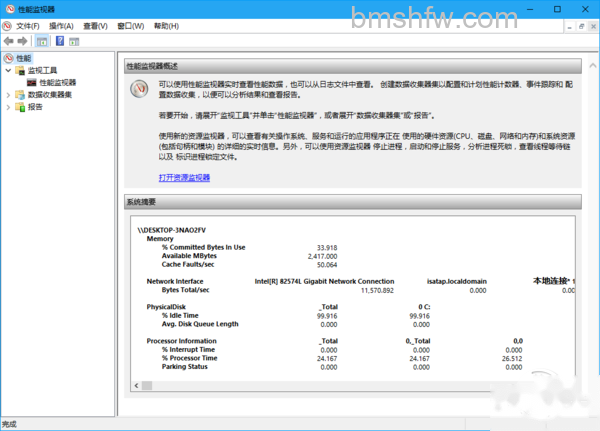Click the 报告 folder icon
This screenshot has height=431, width=600.
pyautogui.click(x=20, y=107)
